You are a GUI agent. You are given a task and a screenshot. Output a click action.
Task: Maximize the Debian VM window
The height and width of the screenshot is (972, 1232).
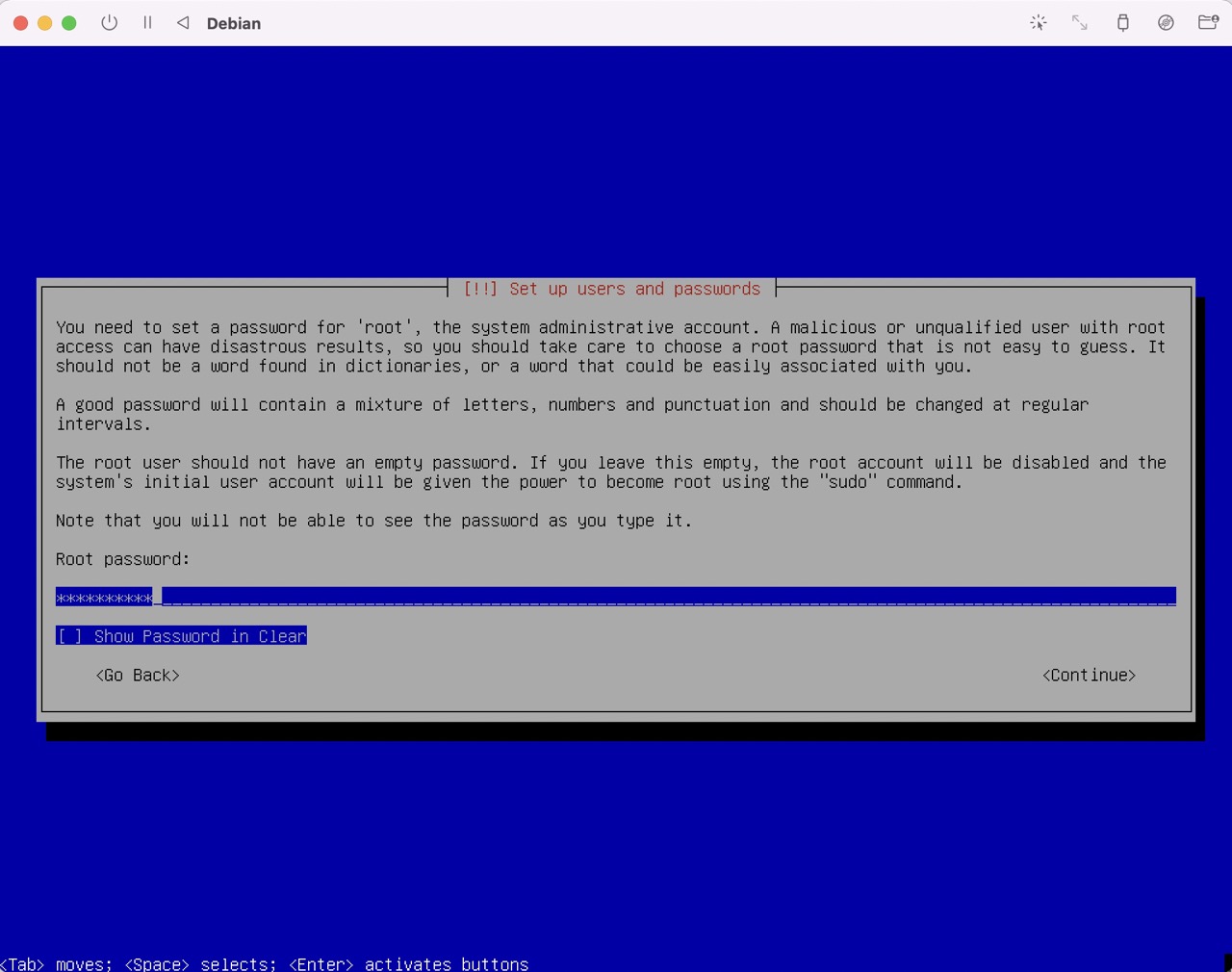point(68,23)
